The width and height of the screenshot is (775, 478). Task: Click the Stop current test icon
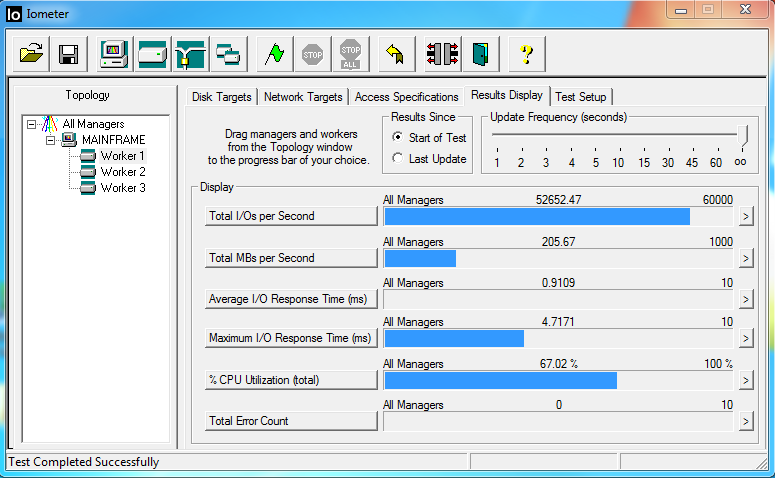tap(312, 54)
